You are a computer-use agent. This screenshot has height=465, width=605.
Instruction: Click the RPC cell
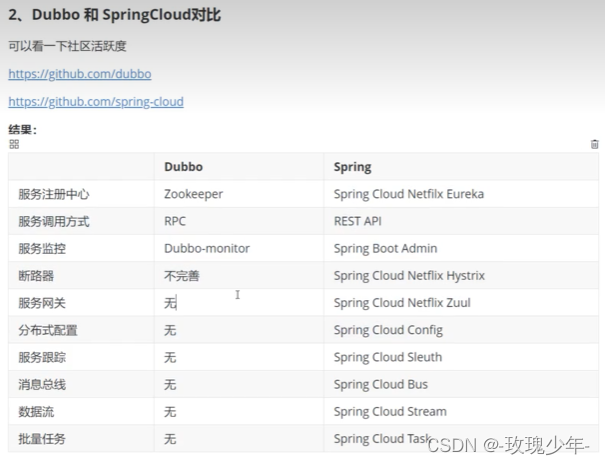click(239, 221)
